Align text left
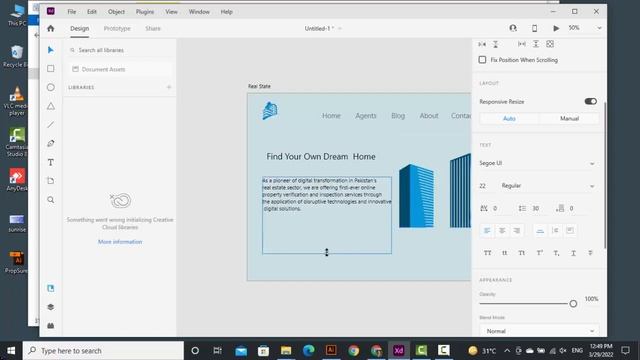The height and width of the screenshot is (360, 640). click(x=487, y=231)
